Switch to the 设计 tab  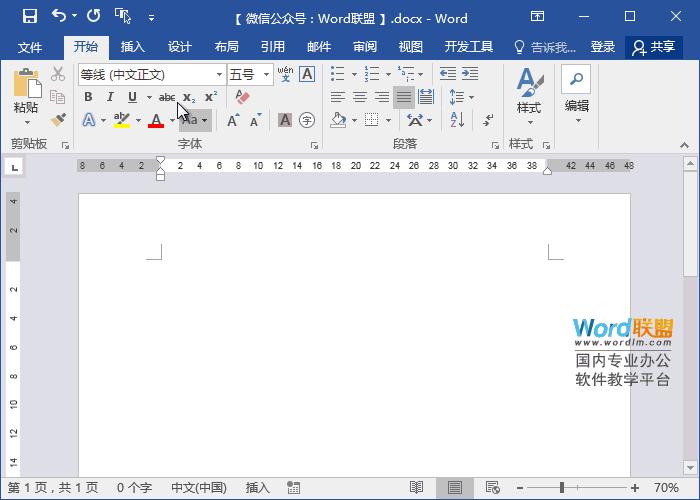[x=179, y=47]
